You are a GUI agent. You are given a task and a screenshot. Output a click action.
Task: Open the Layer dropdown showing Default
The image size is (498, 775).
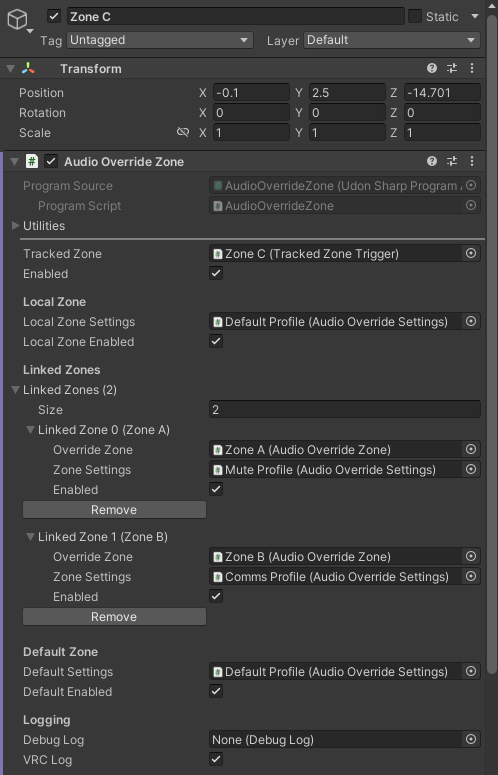[392, 40]
